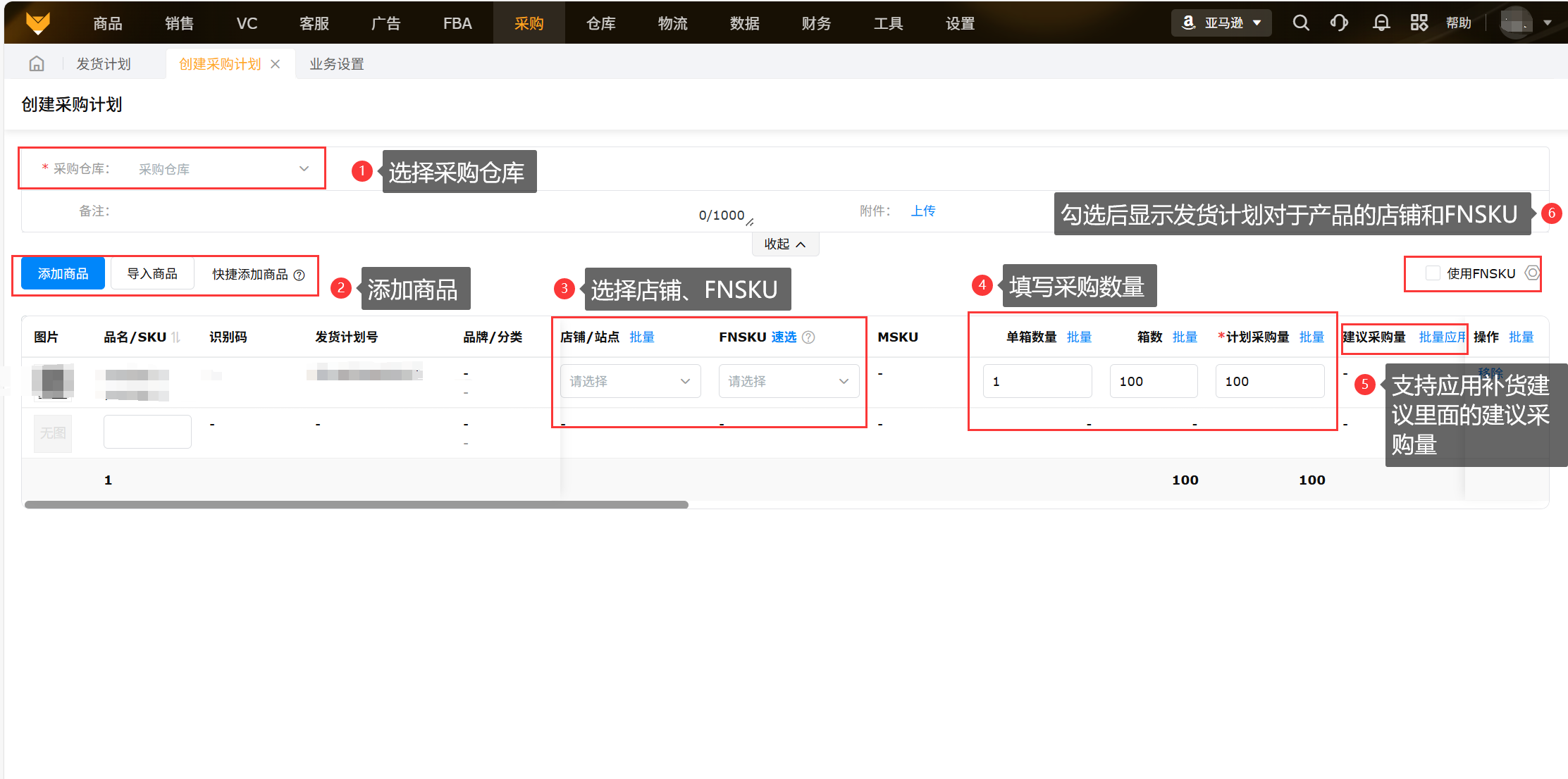Click the orange fox logo
The image size is (1568, 779).
[x=38, y=23]
